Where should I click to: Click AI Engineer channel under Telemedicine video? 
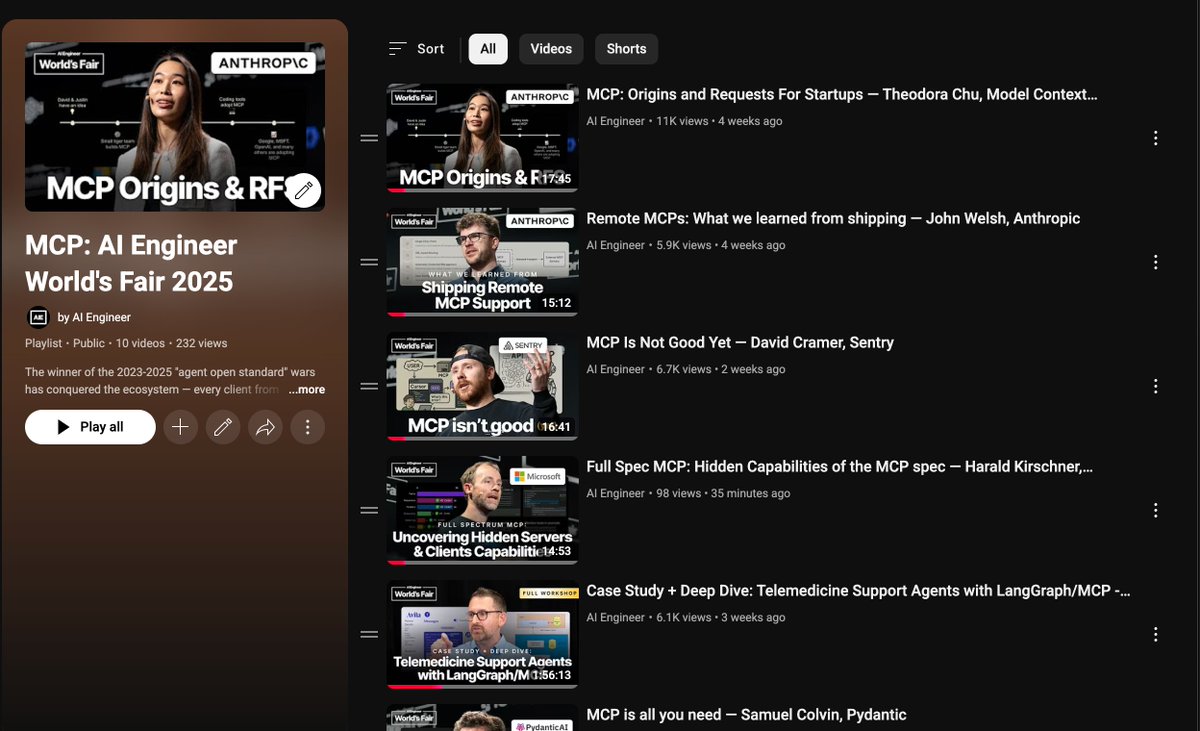615,617
